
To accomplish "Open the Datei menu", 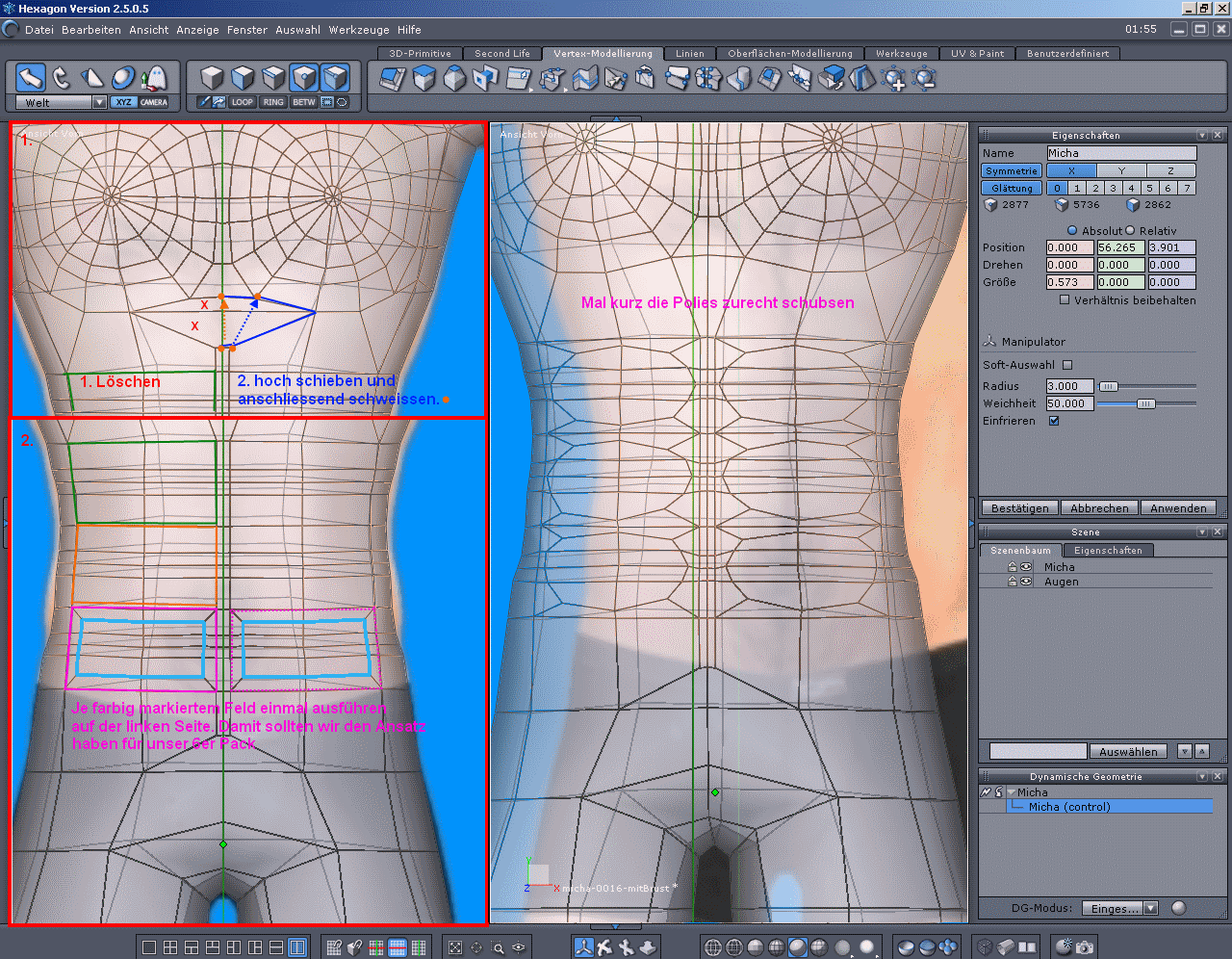I will pyautogui.click(x=39, y=30).
